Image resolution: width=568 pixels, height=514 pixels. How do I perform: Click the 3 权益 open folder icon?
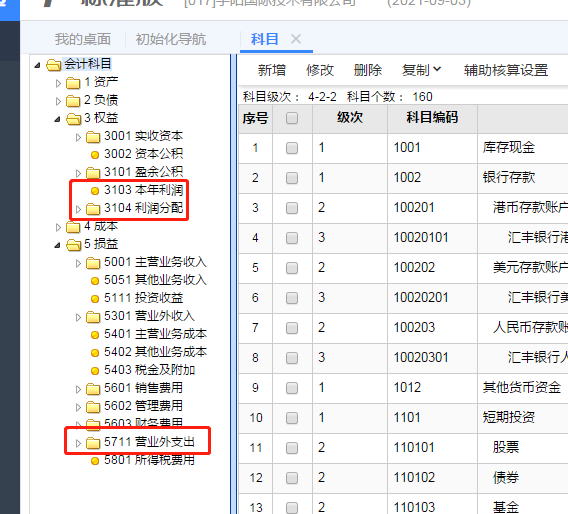pos(74,119)
